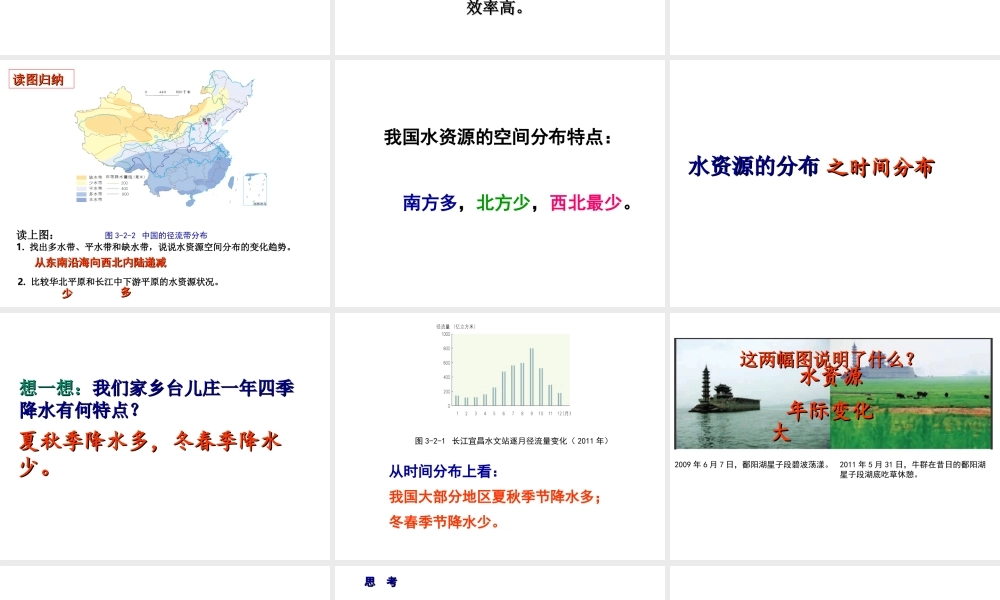Select the slide on spatial distribution of water resources
The image size is (1000, 600).
499,183
